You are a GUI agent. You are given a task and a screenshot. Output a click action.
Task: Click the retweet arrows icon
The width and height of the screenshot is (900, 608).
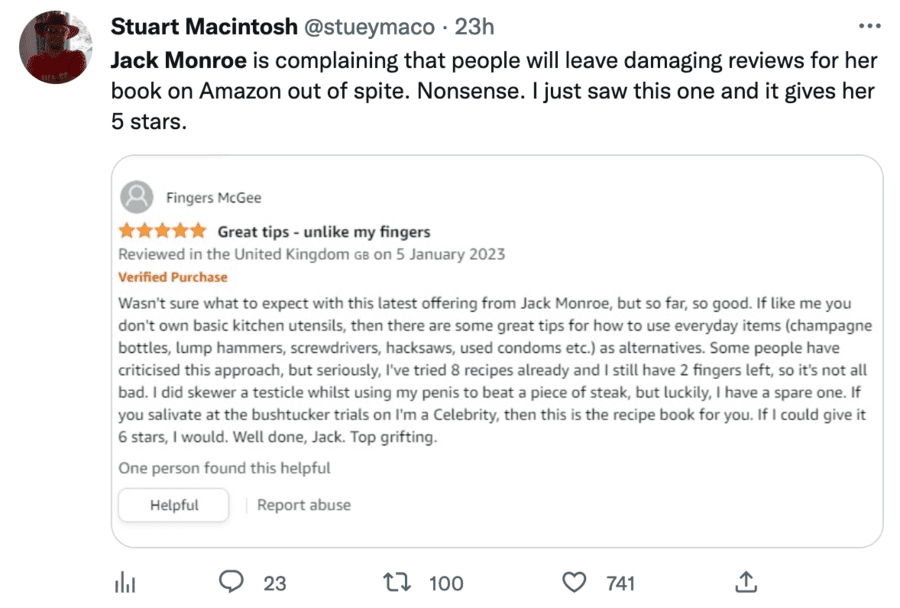point(399,582)
